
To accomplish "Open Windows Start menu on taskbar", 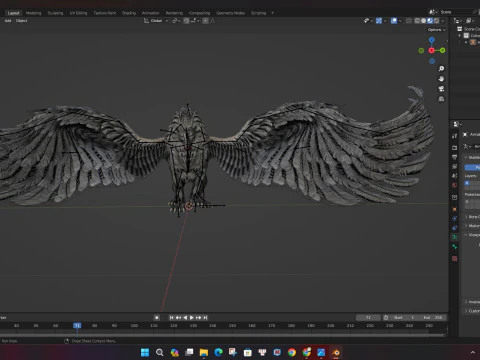I will click(145, 352).
